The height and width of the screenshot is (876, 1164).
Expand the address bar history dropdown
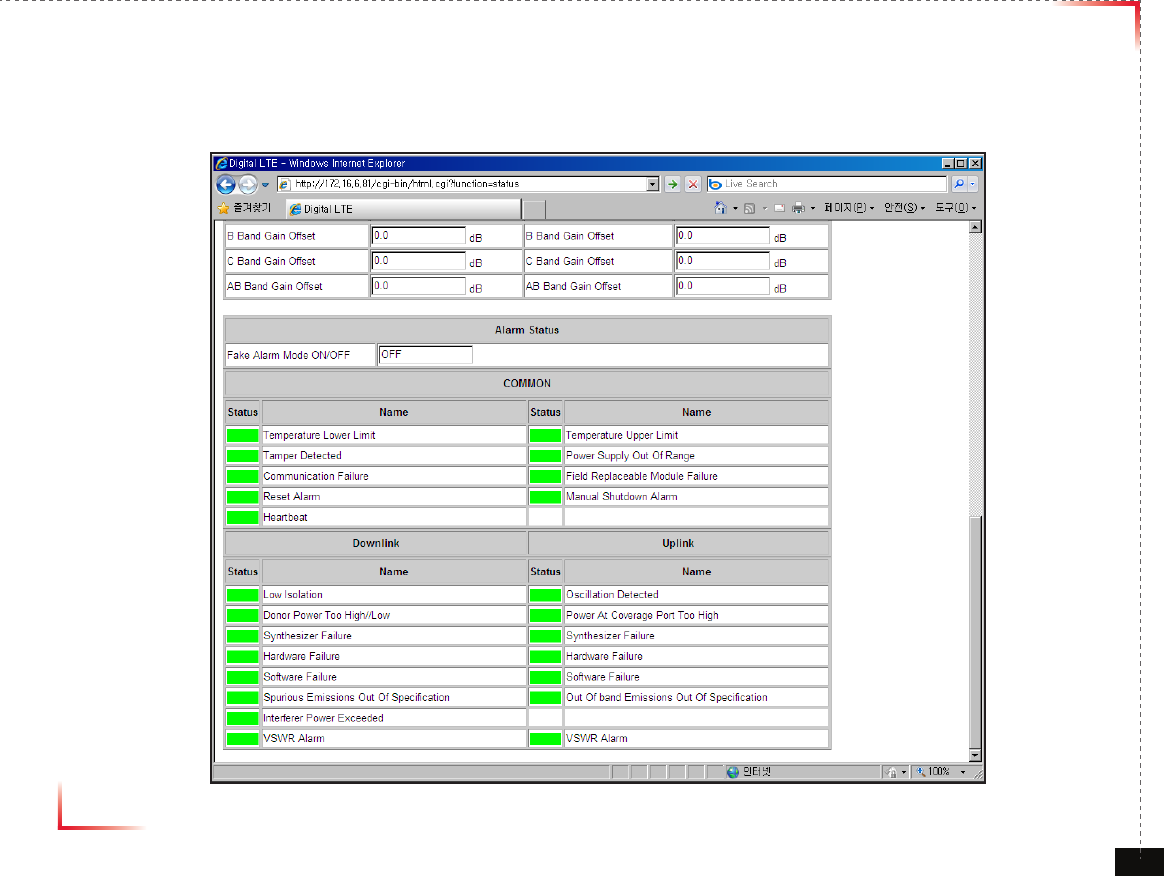(653, 184)
